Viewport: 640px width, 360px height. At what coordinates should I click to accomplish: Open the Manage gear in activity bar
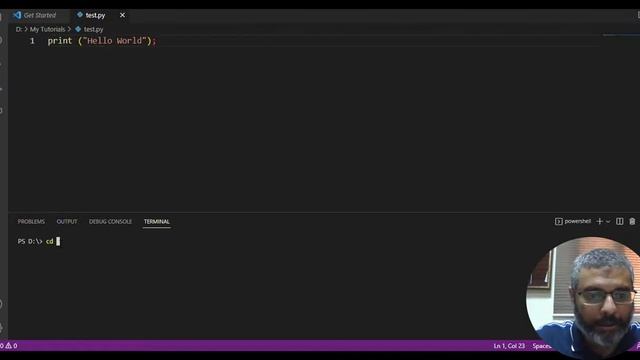[x=2, y=327]
